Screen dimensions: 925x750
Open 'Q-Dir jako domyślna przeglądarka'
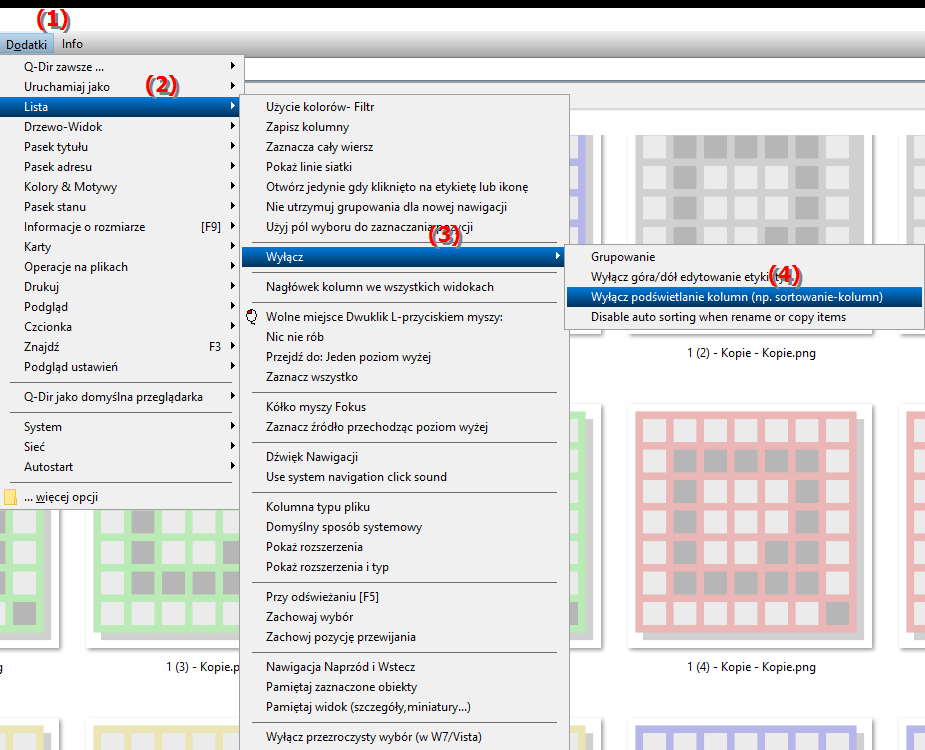pyautogui.click(x=119, y=397)
